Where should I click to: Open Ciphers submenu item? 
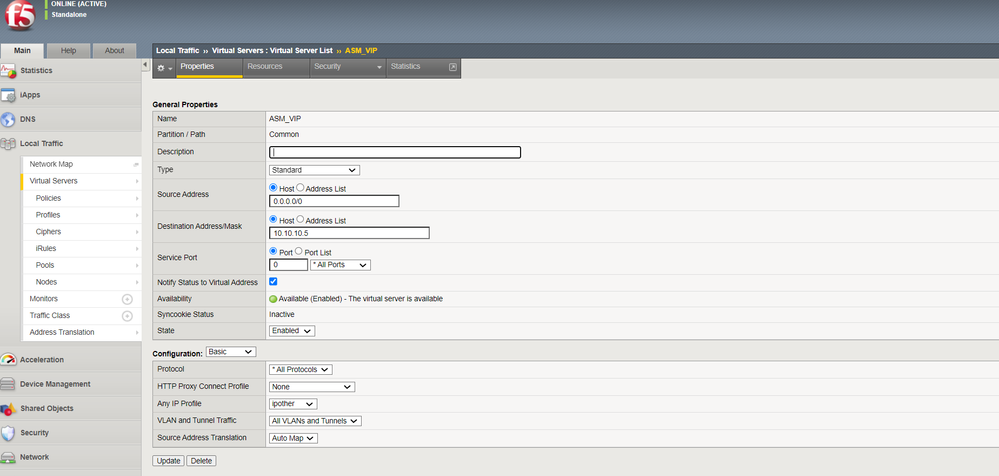tap(48, 232)
